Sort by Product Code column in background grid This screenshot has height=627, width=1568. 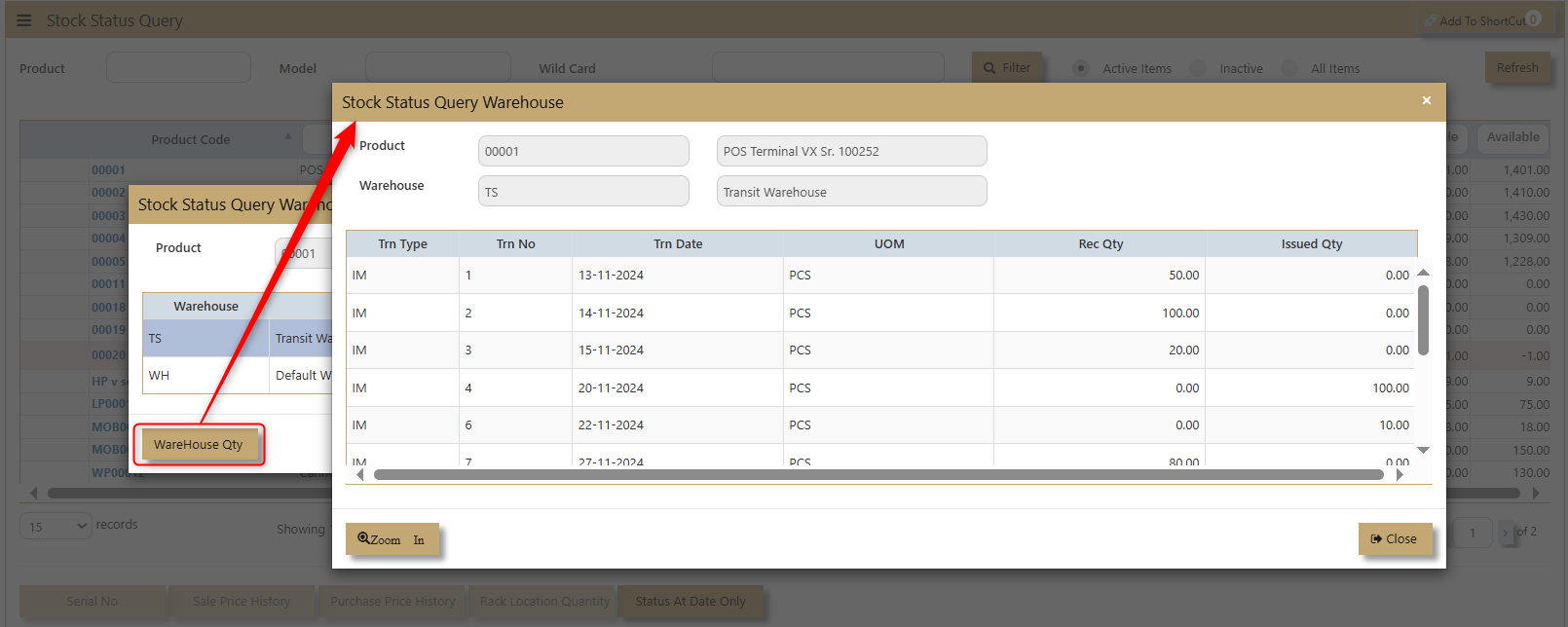[x=191, y=139]
